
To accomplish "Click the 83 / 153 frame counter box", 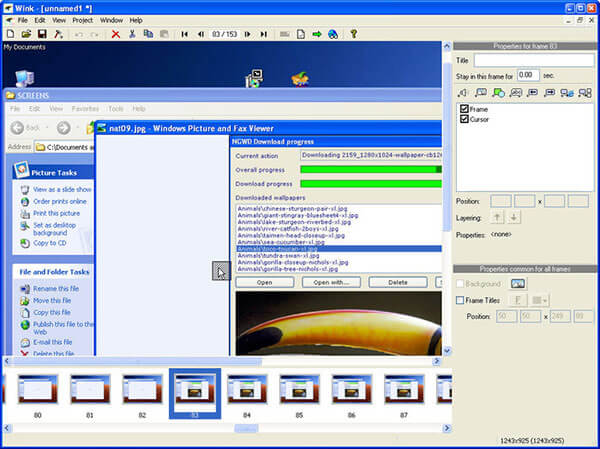I will click(x=224, y=34).
